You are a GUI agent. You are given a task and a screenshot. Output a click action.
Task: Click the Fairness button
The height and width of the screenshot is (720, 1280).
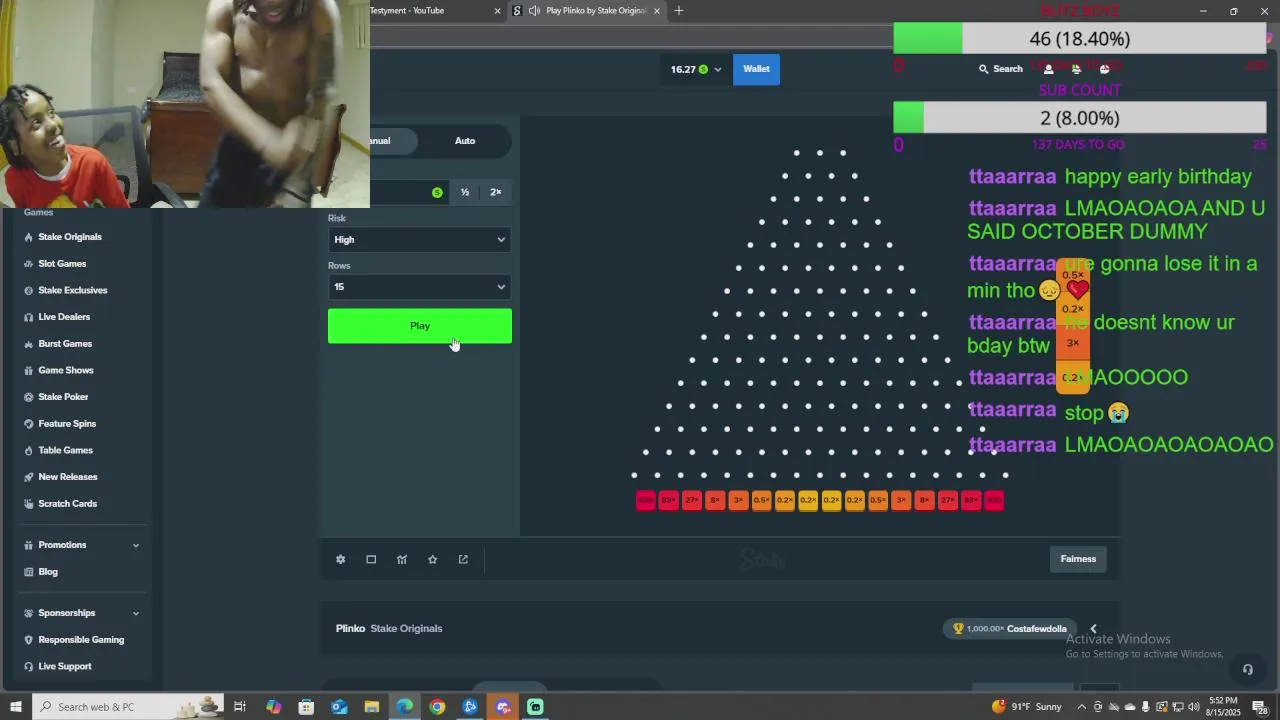[1078, 559]
